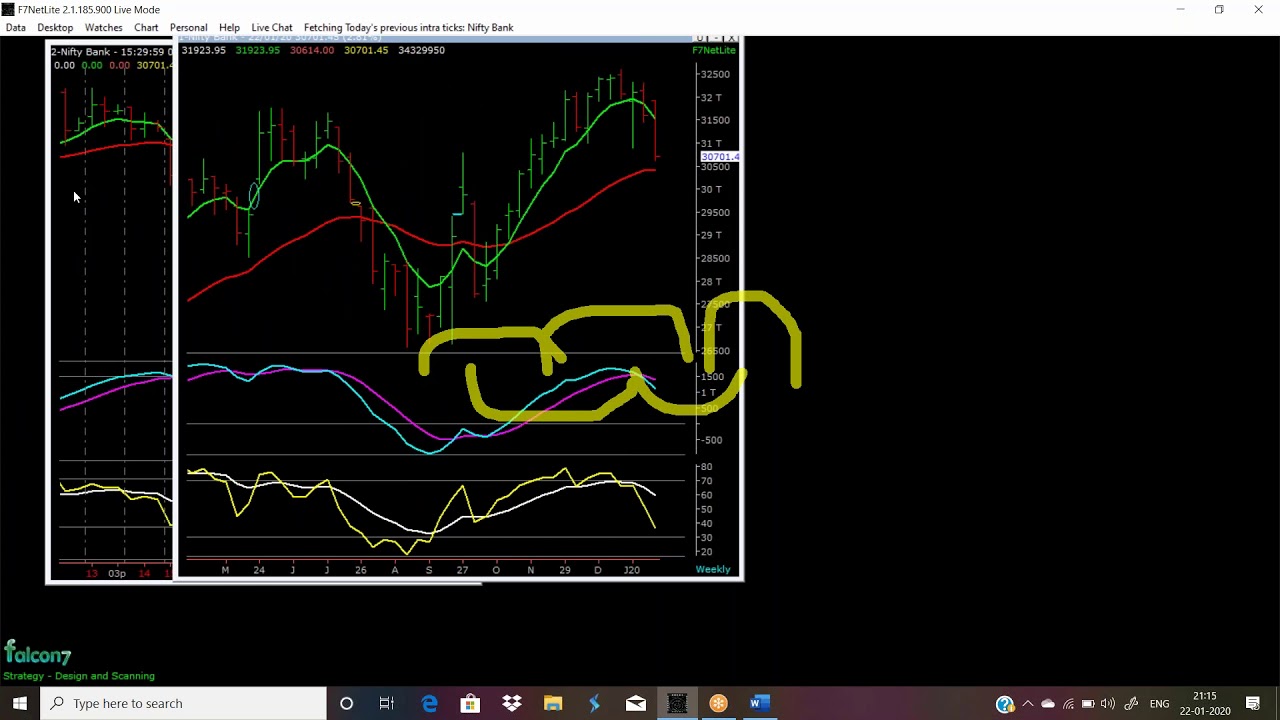Open Microsoft Store from the taskbar
The height and width of the screenshot is (720, 1280).
pos(470,703)
